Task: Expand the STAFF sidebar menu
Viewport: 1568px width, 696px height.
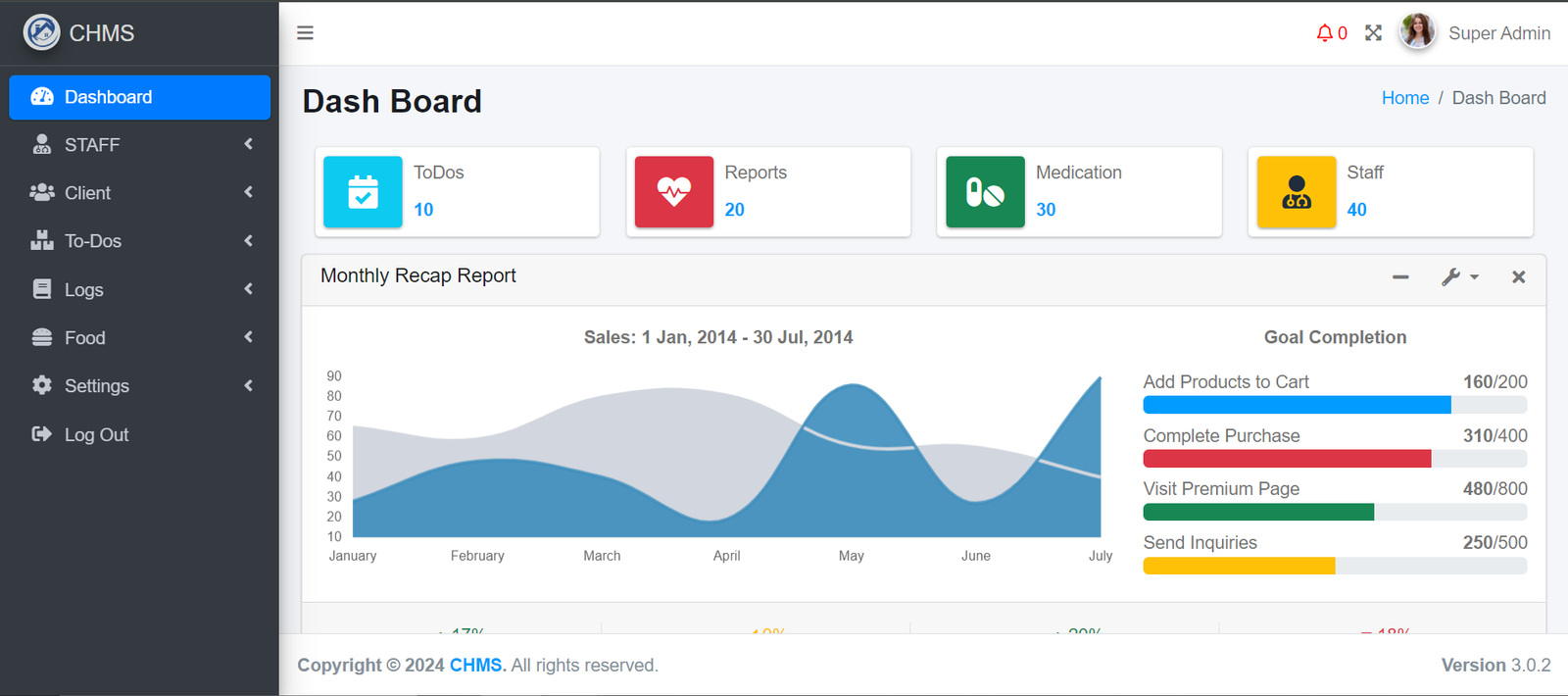Action: [x=139, y=145]
